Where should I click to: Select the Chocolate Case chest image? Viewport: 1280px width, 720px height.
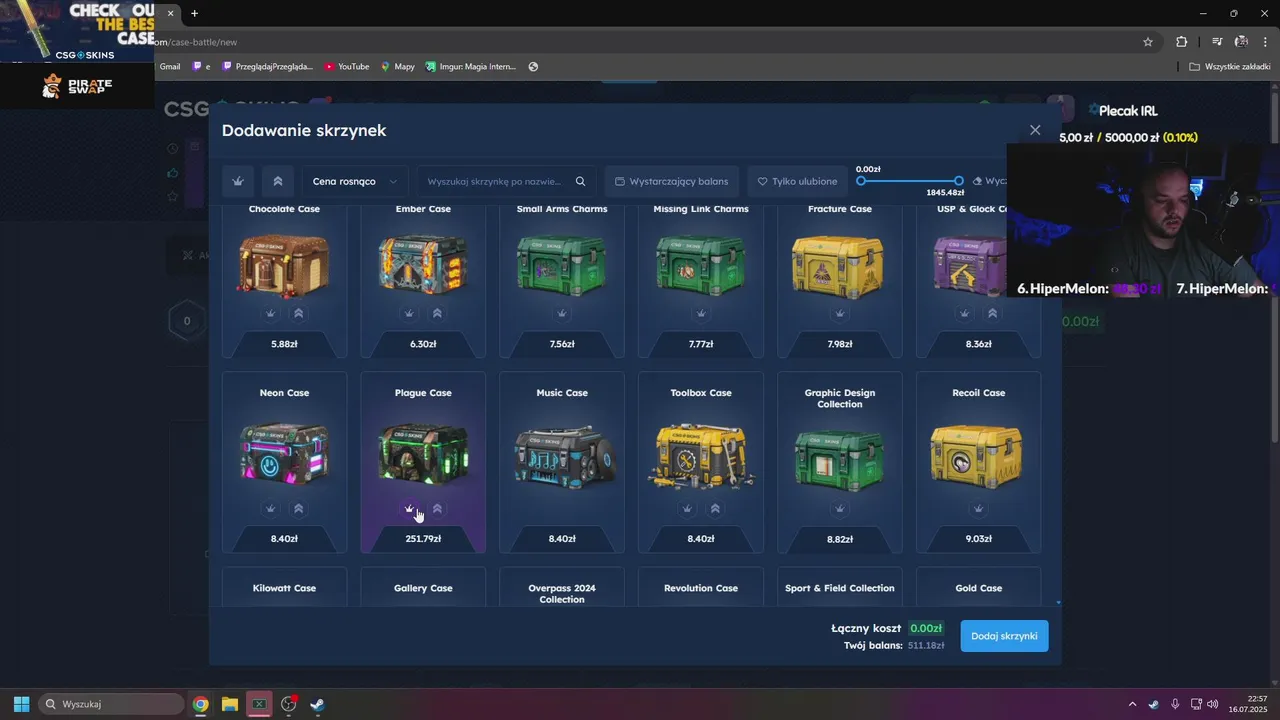[x=284, y=265]
